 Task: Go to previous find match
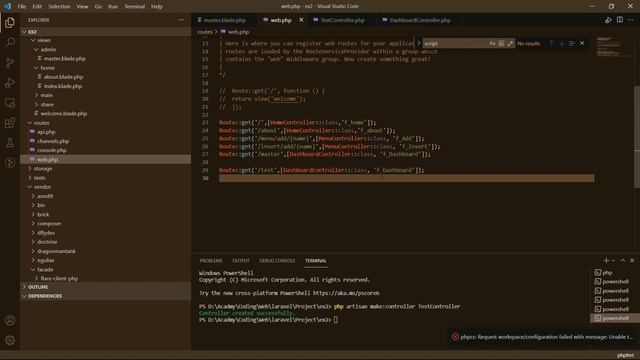[551, 43]
